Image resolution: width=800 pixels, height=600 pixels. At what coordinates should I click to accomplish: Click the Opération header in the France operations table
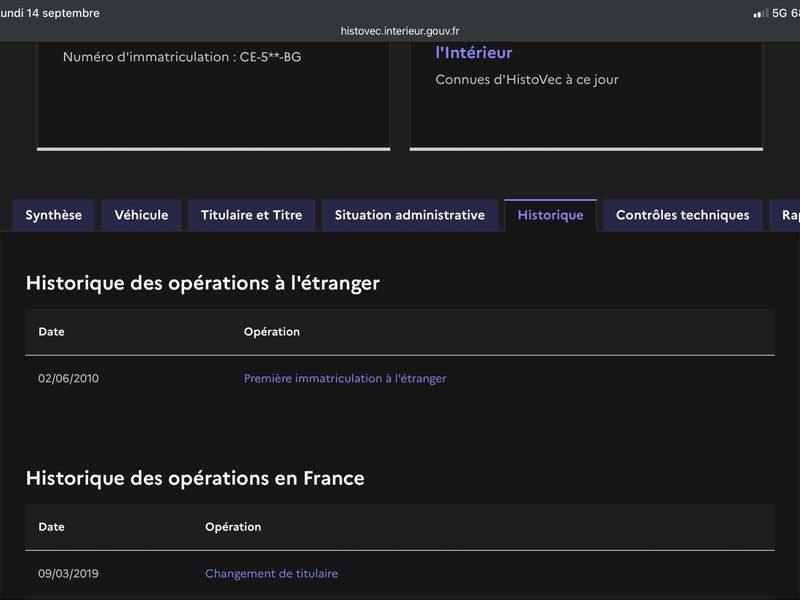point(233,527)
